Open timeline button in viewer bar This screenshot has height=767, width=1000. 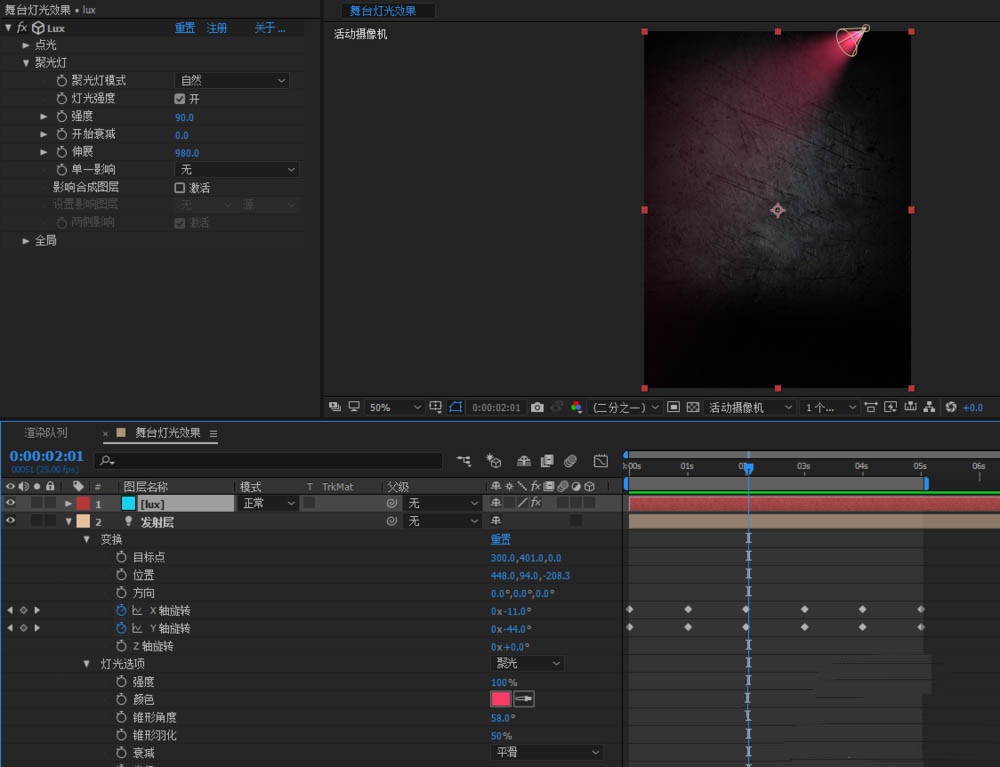(910, 407)
